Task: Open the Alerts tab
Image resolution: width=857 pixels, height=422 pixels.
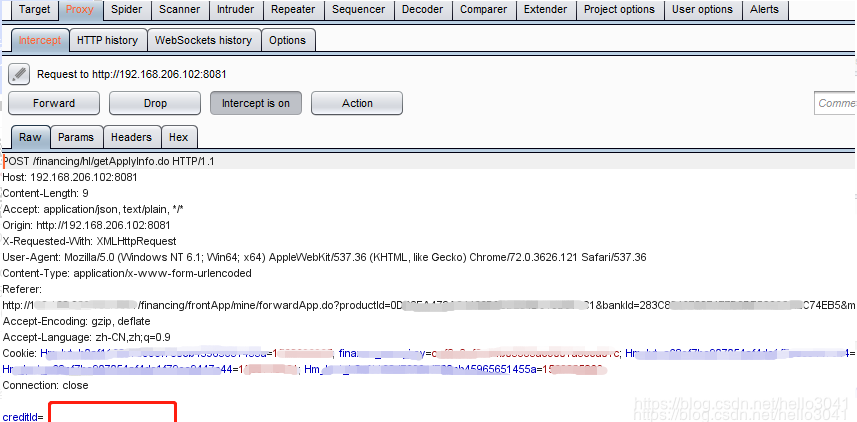Action: (x=764, y=9)
